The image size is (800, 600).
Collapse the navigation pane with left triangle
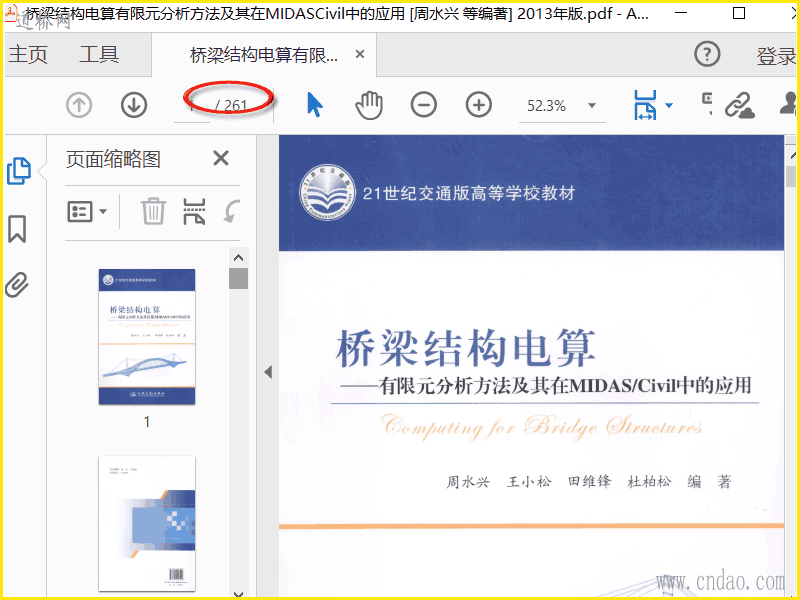coord(268,372)
